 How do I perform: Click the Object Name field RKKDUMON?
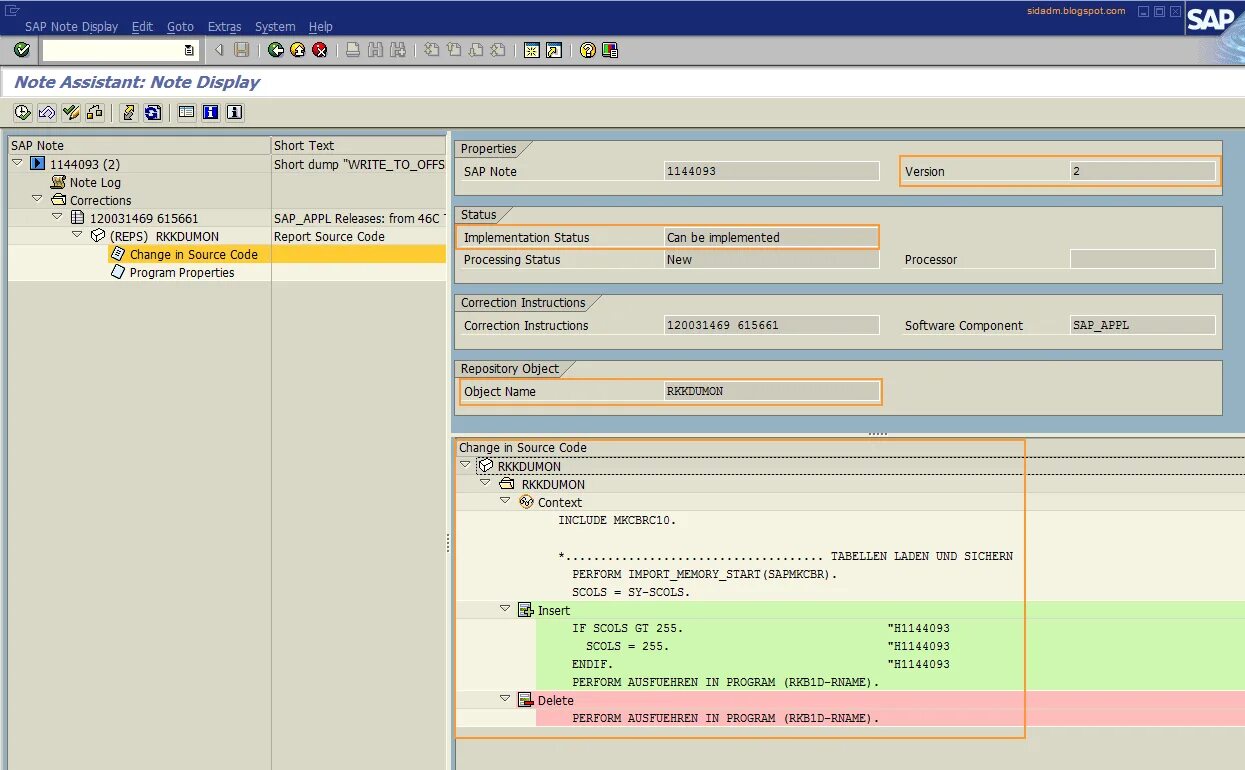[771, 391]
